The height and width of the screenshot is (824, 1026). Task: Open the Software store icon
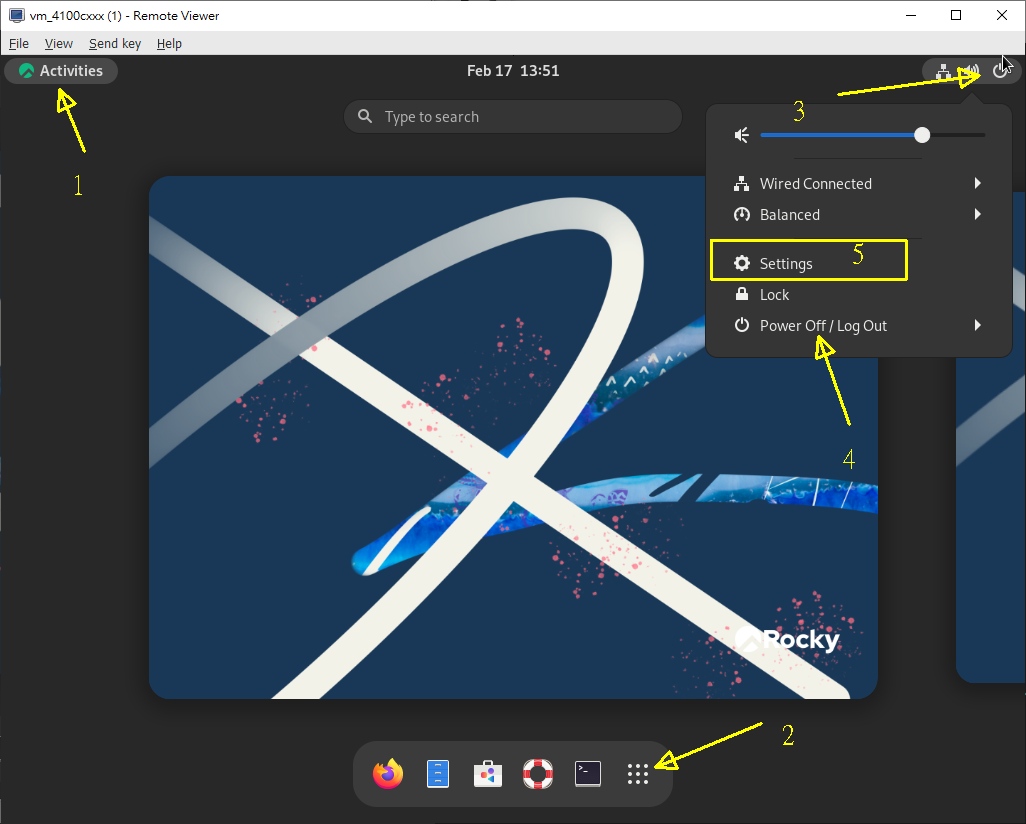click(x=488, y=774)
